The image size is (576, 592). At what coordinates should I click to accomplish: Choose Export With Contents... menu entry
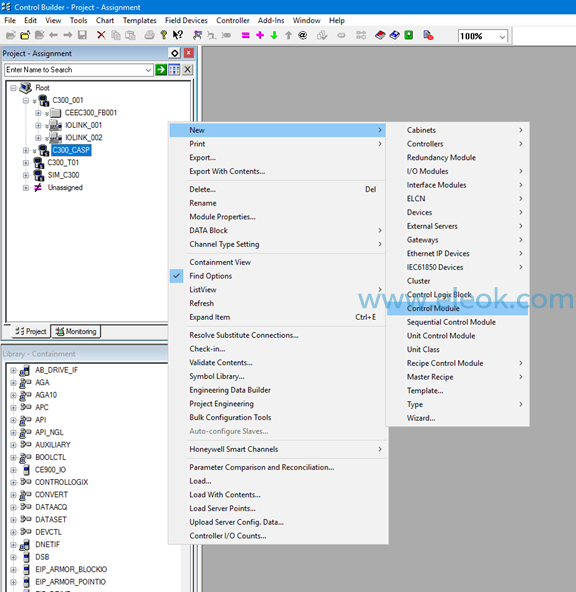click(277, 171)
